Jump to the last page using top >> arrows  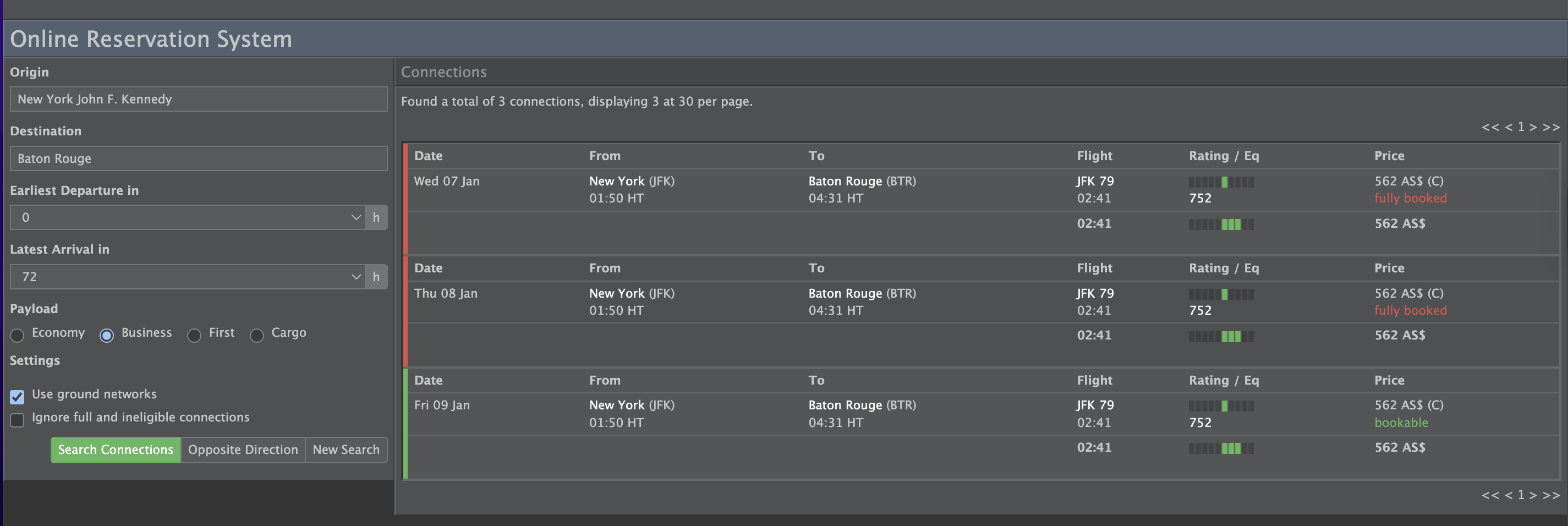(x=1551, y=127)
